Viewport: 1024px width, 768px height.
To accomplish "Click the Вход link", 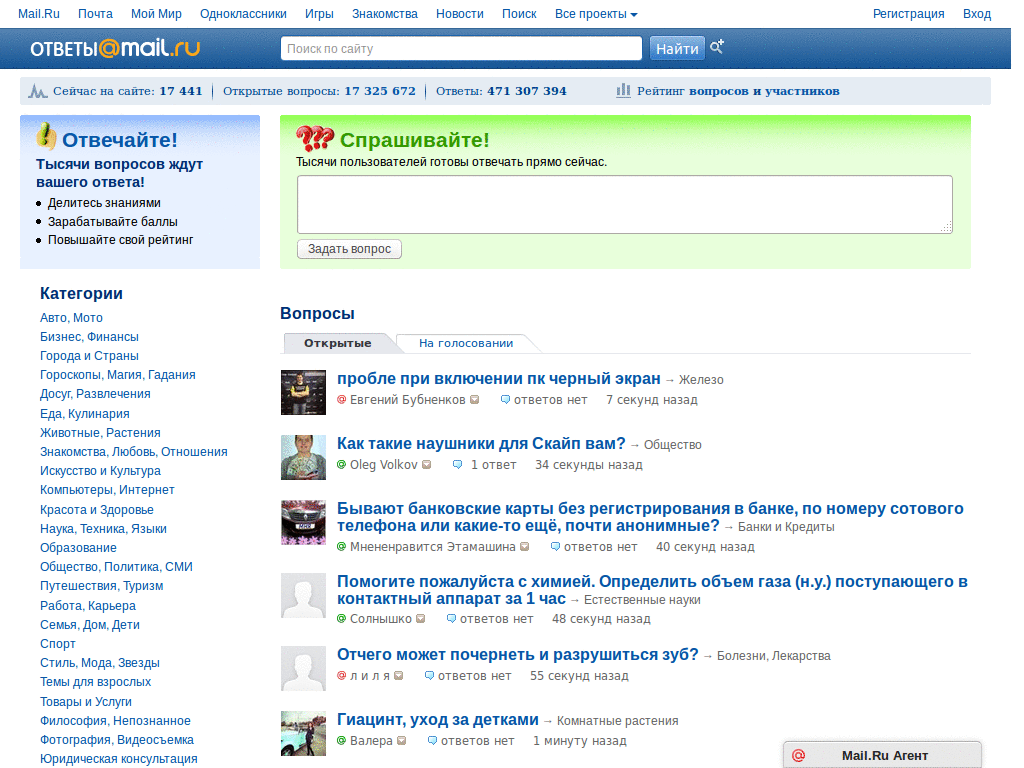I will tap(977, 14).
